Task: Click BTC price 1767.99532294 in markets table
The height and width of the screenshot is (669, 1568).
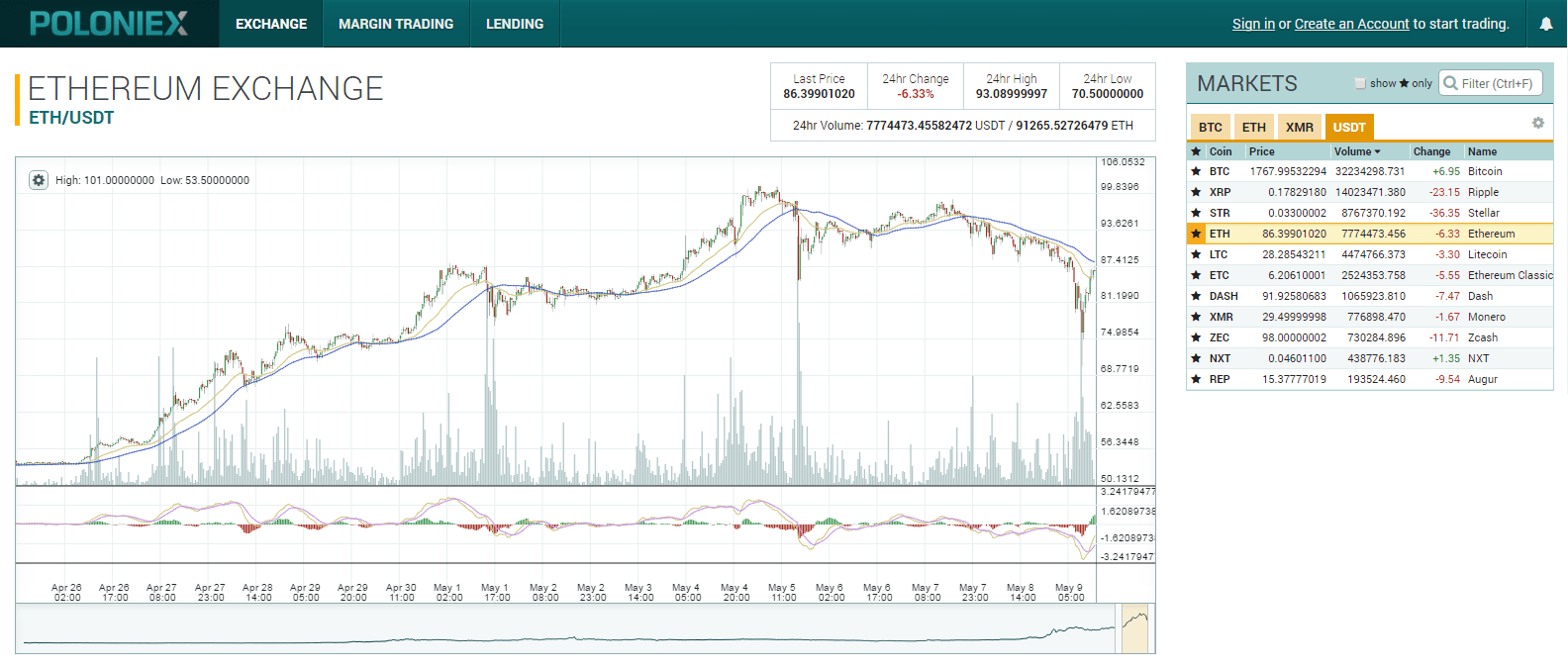Action: [x=1288, y=171]
